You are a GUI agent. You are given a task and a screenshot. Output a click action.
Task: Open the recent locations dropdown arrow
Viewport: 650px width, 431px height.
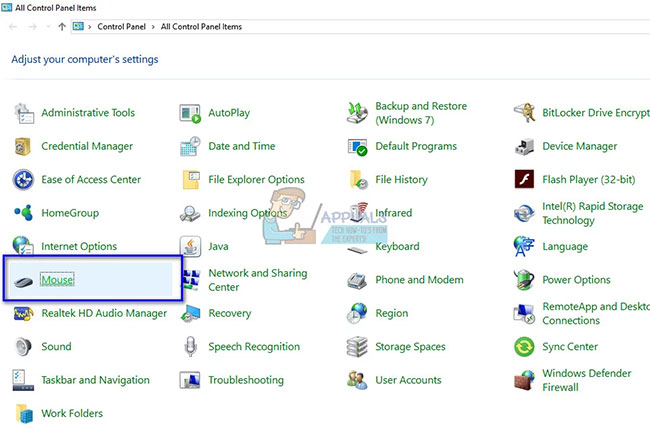(49, 27)
